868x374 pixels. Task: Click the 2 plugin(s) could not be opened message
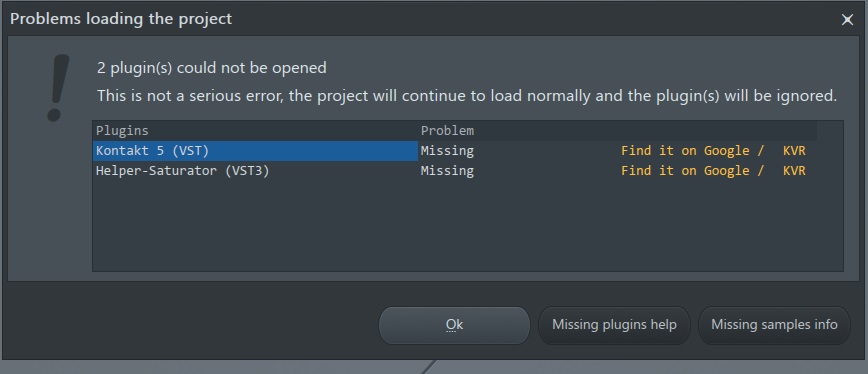(x=211, y=68)
